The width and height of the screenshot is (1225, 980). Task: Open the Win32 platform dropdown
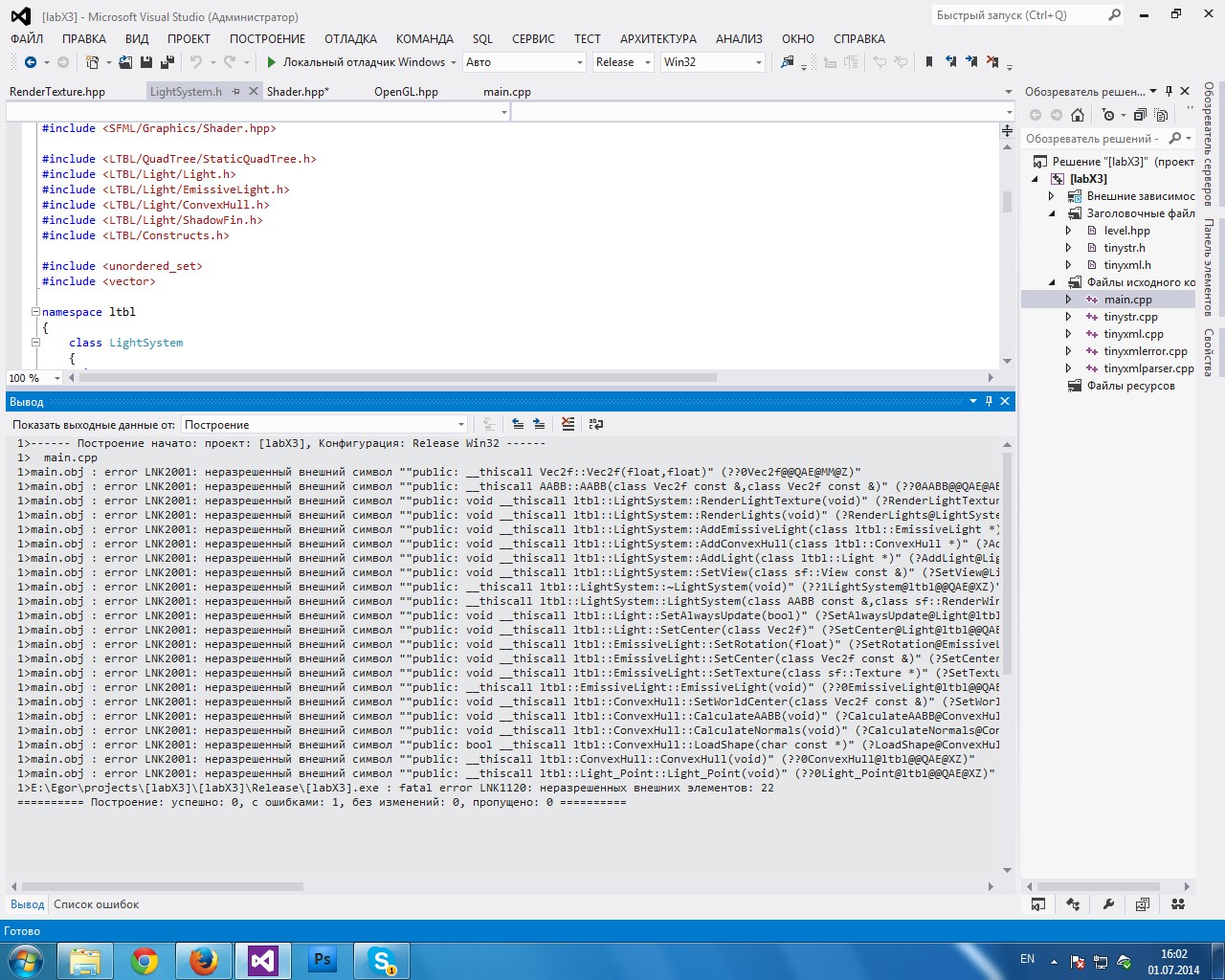[712, 62]
